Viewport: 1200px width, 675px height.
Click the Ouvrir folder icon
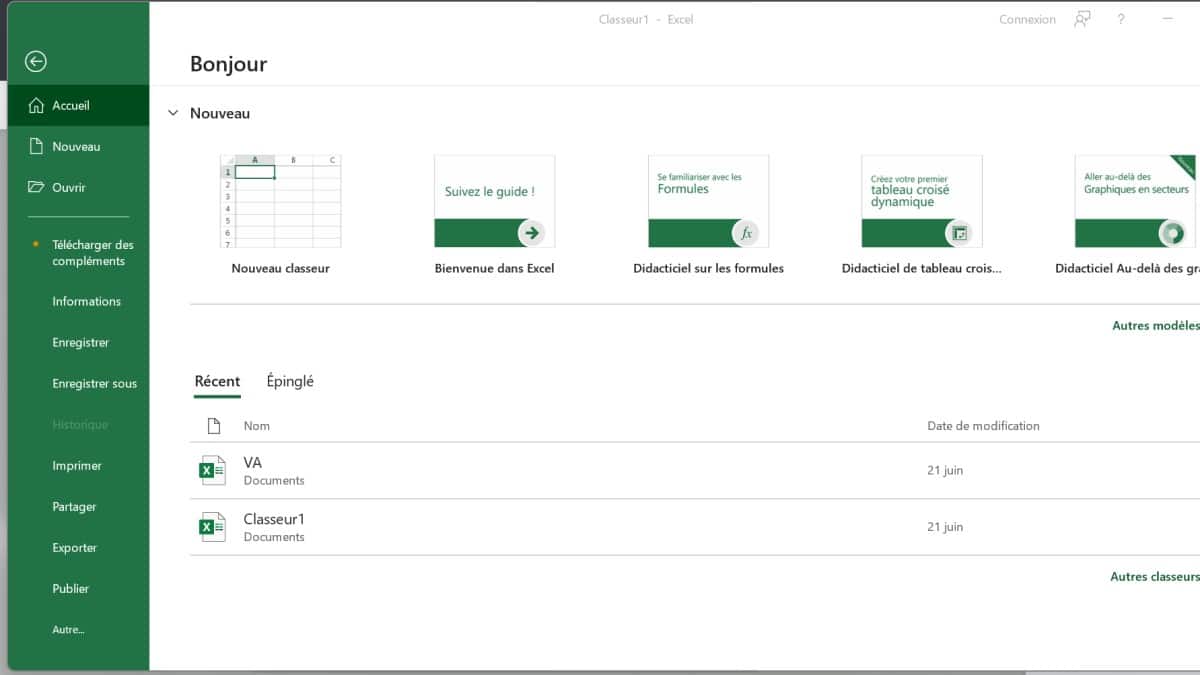point(36,187)
